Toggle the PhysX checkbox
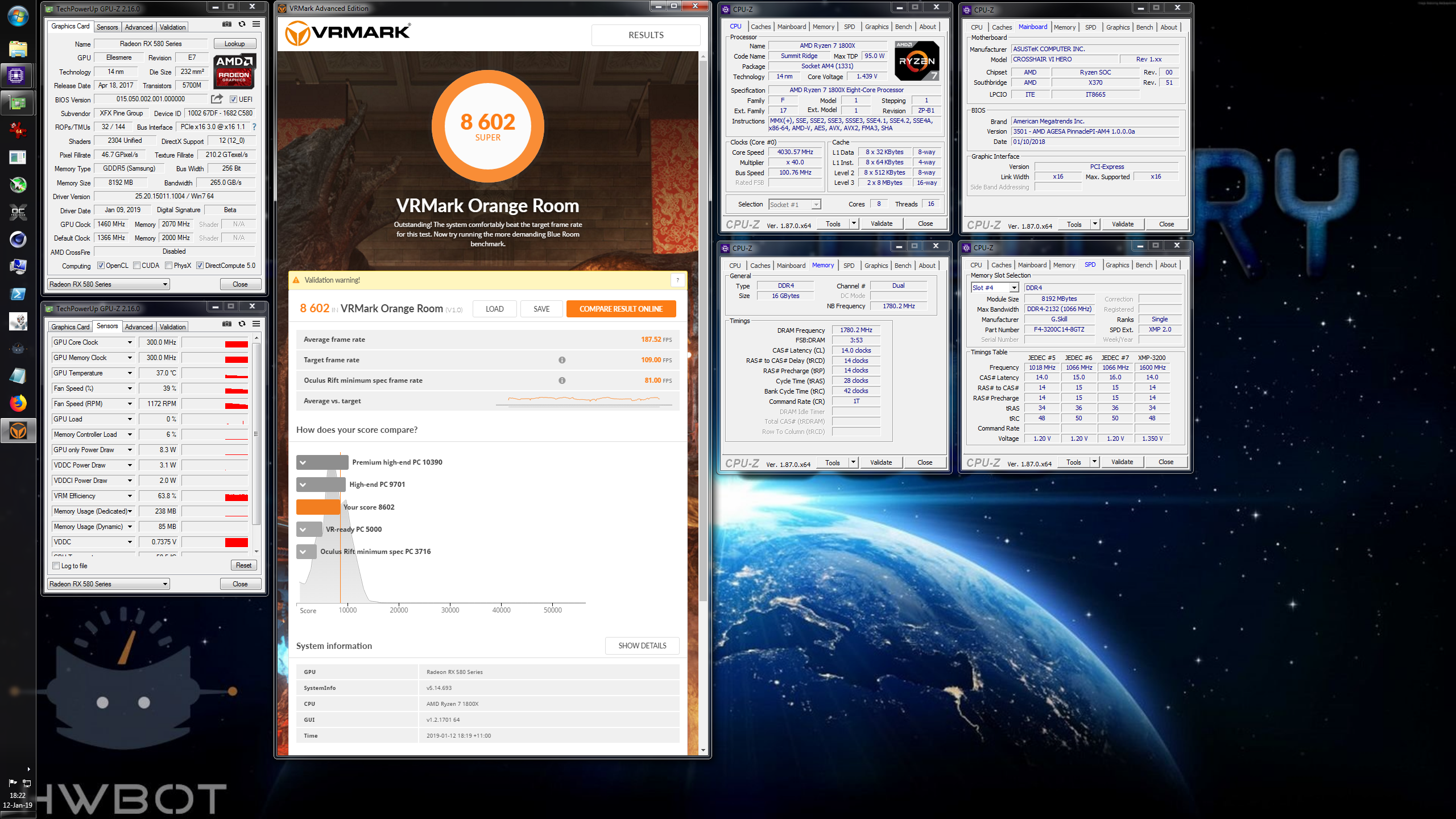 [x=168, y=266]
